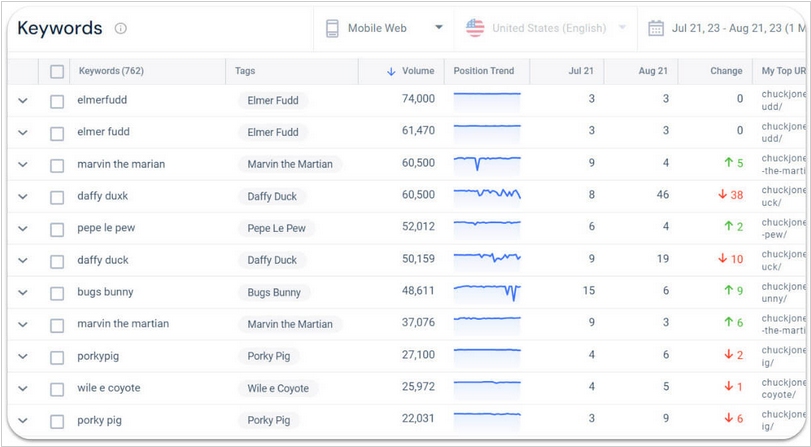Click the daffy duxk position trend sparkline

[x=487, y=195]
